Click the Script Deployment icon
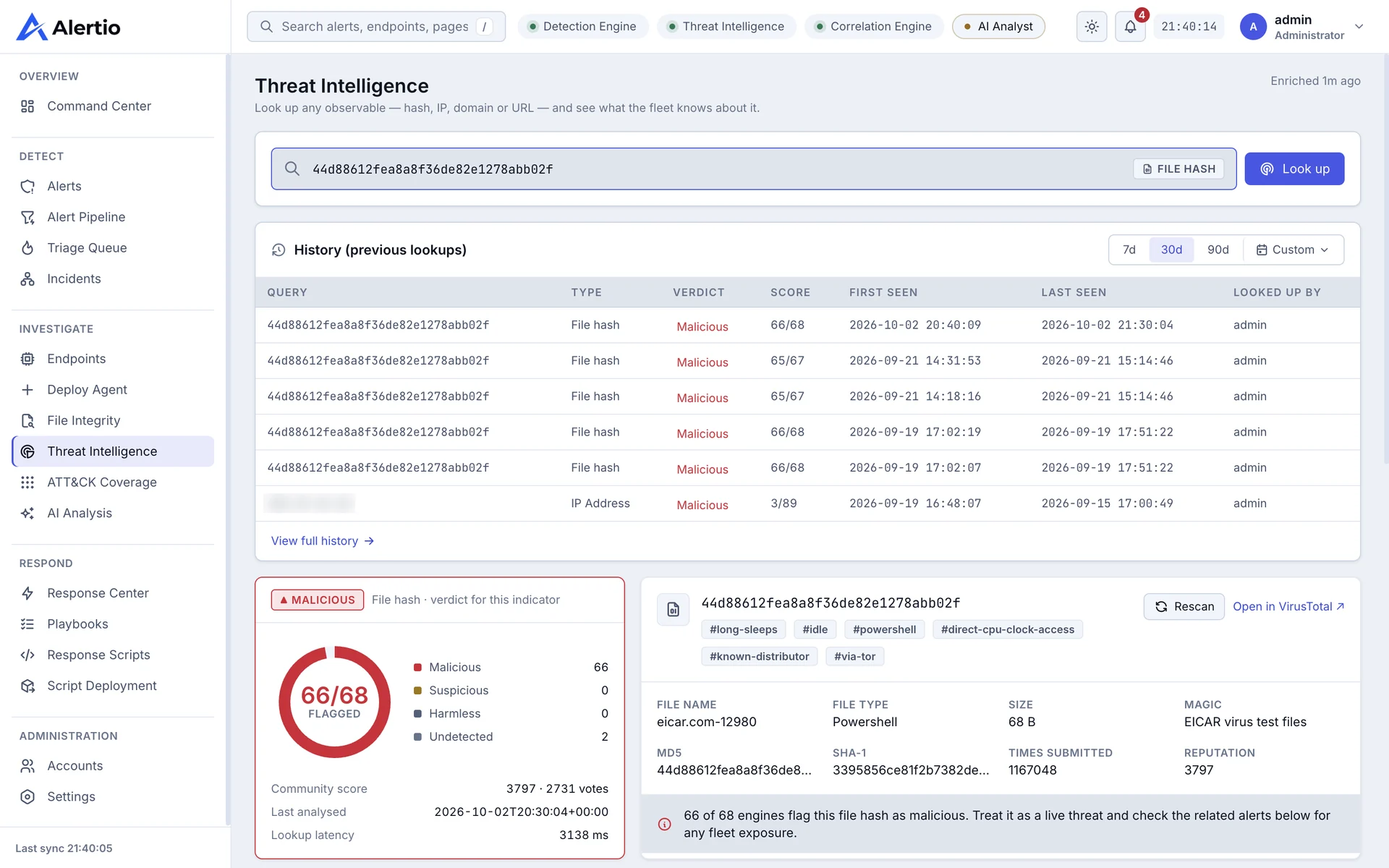 [x=27, y=686]
